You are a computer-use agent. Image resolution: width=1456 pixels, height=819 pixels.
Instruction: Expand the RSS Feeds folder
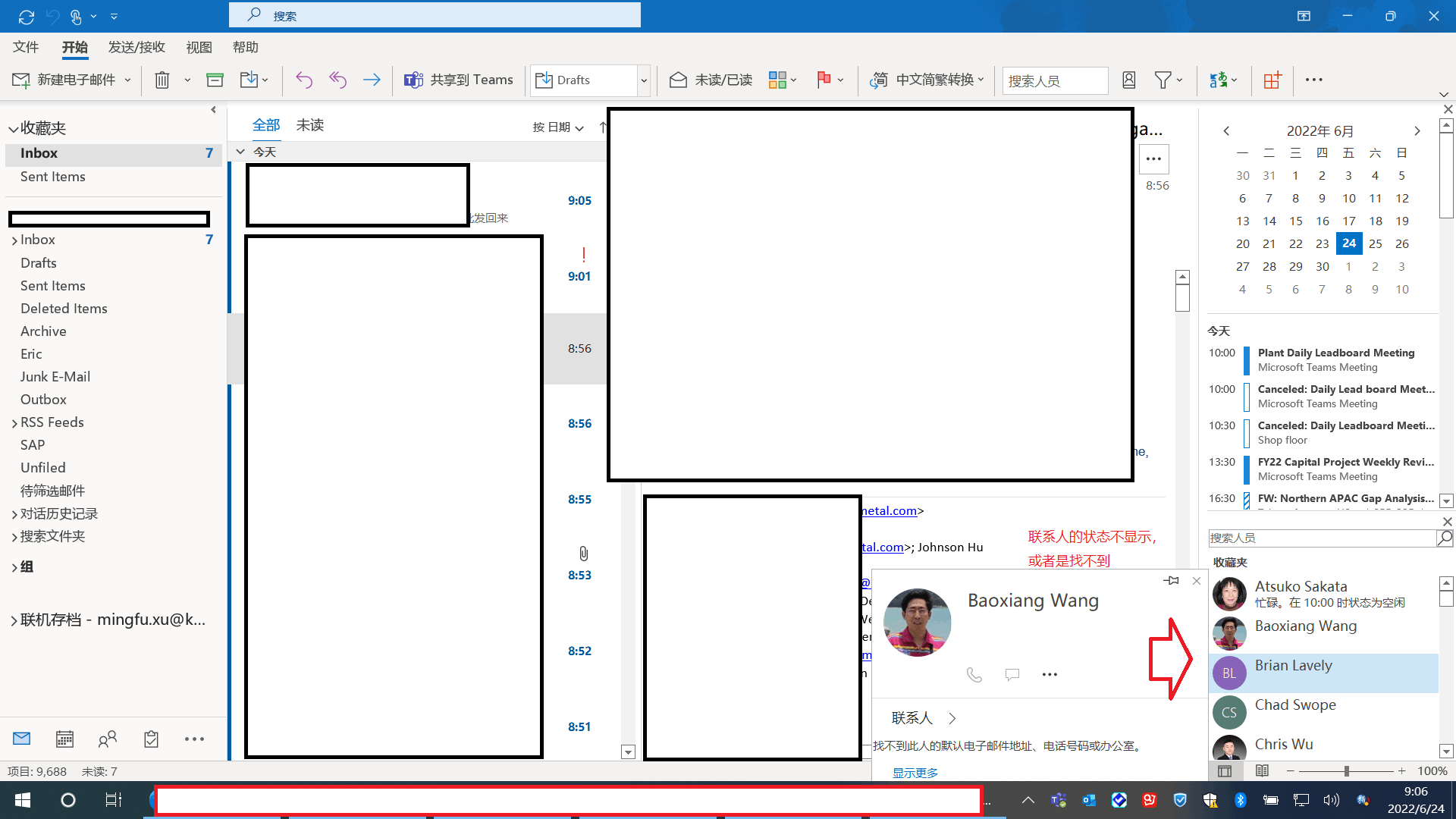(x=14, y=423)
